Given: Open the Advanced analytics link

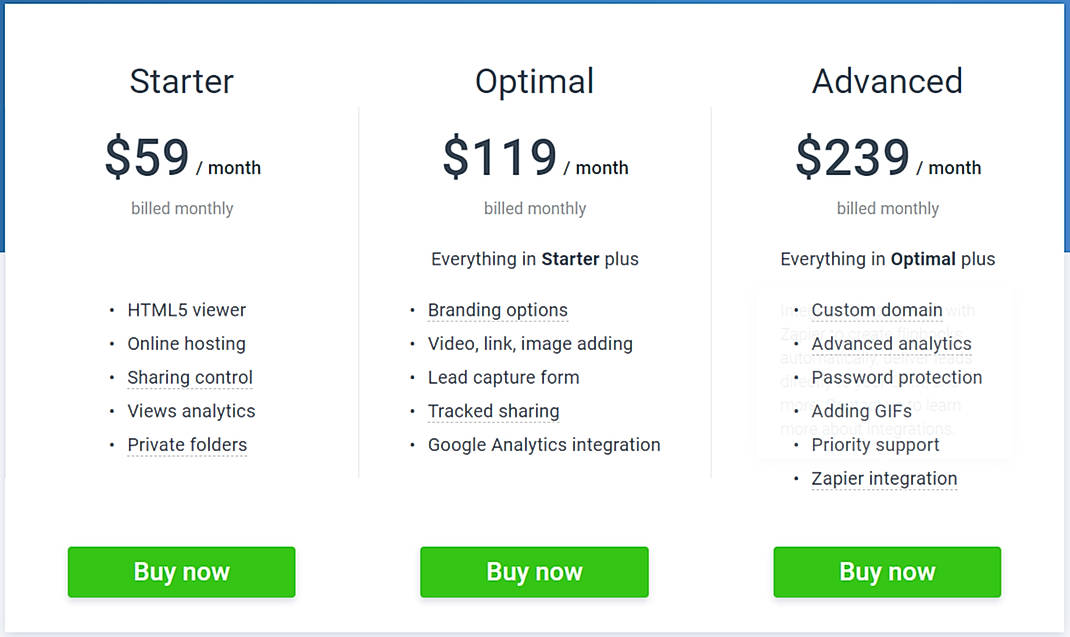Looking at the screenshot, I should [x=891, y=343].
